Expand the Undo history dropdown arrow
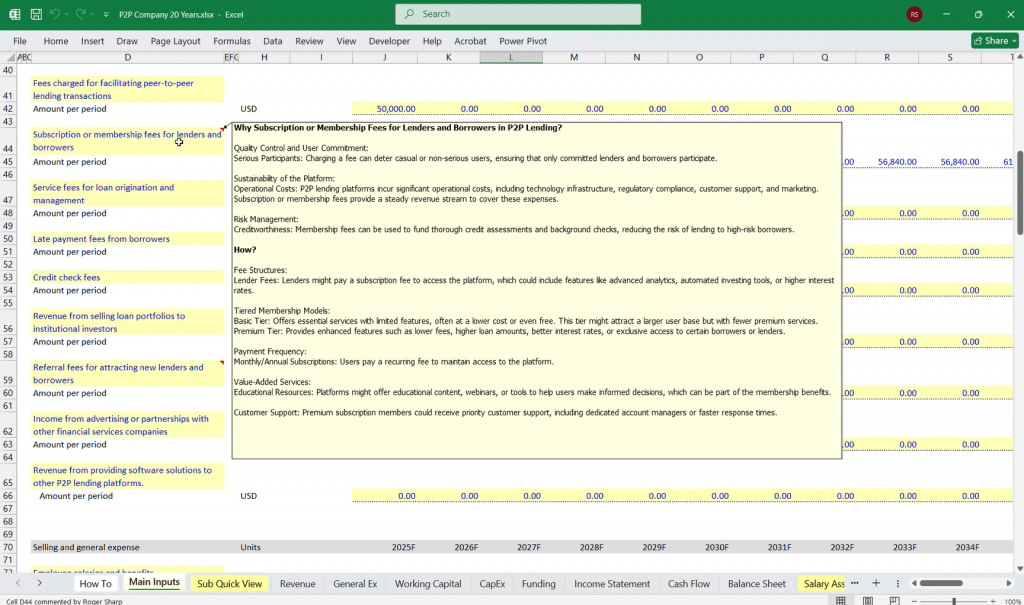 [x=66, y=14]
